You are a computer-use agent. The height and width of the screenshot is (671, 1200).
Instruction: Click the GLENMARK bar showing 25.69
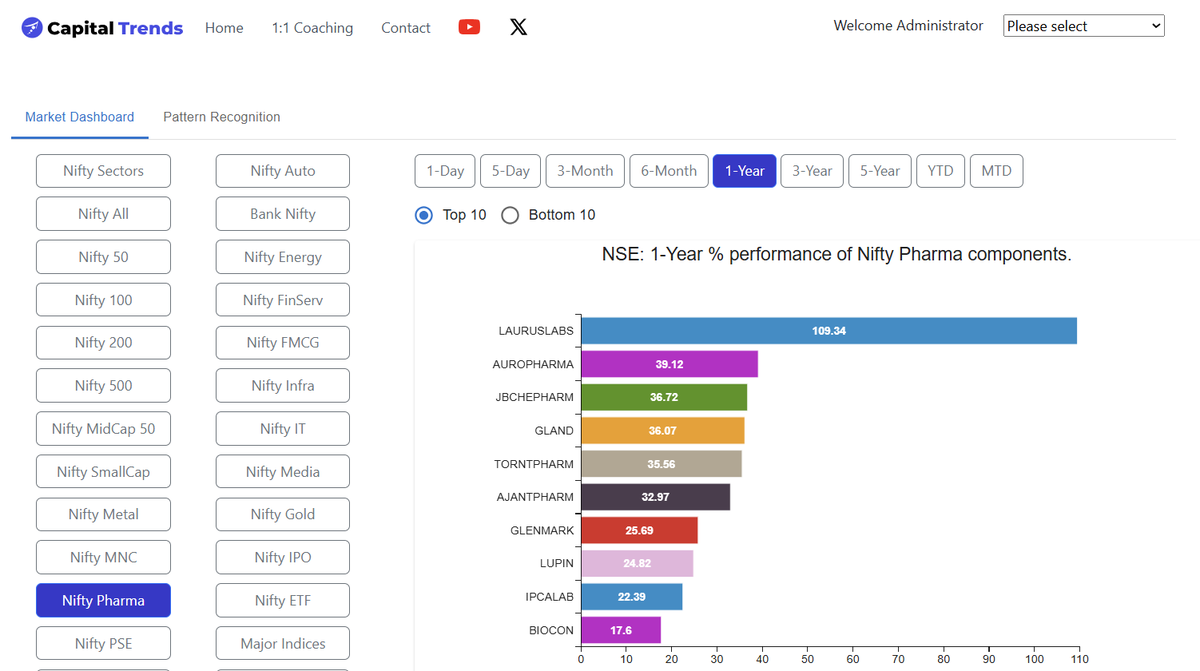coord(639,531)
